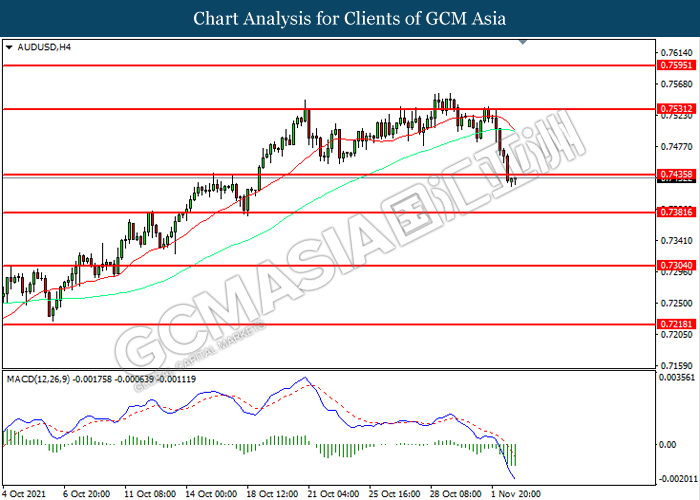Click the 6 Oct 20:00 time label
This screenshot has width=700, height=500.
[86, 494]
